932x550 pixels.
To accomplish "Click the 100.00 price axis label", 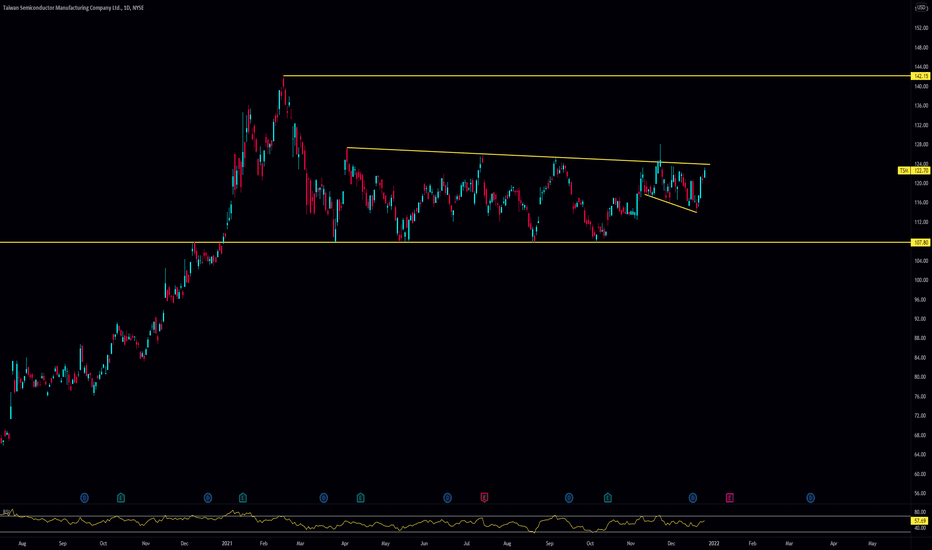I will point(921,280).
